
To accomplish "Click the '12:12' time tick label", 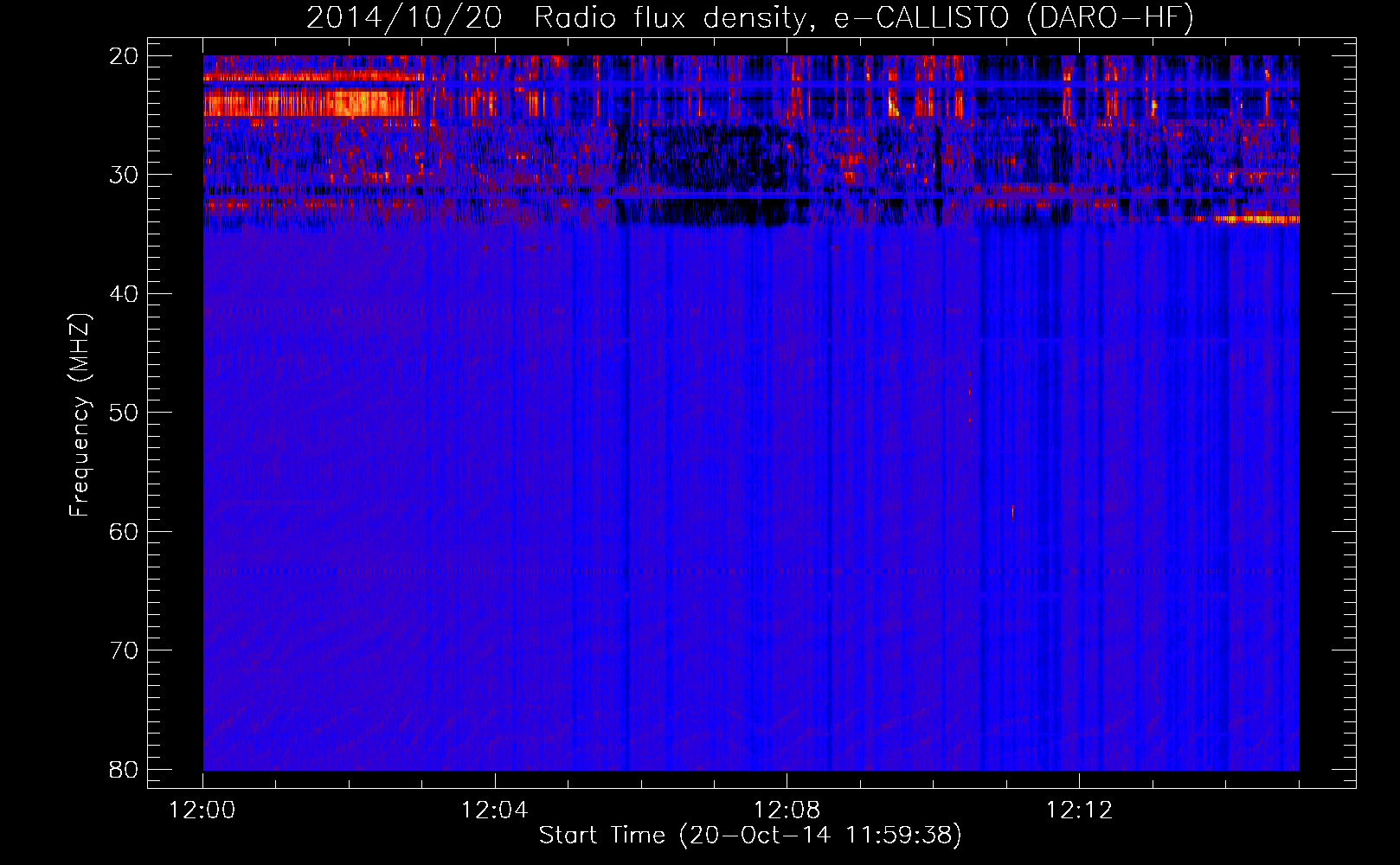I will (x=1079, y=811).
